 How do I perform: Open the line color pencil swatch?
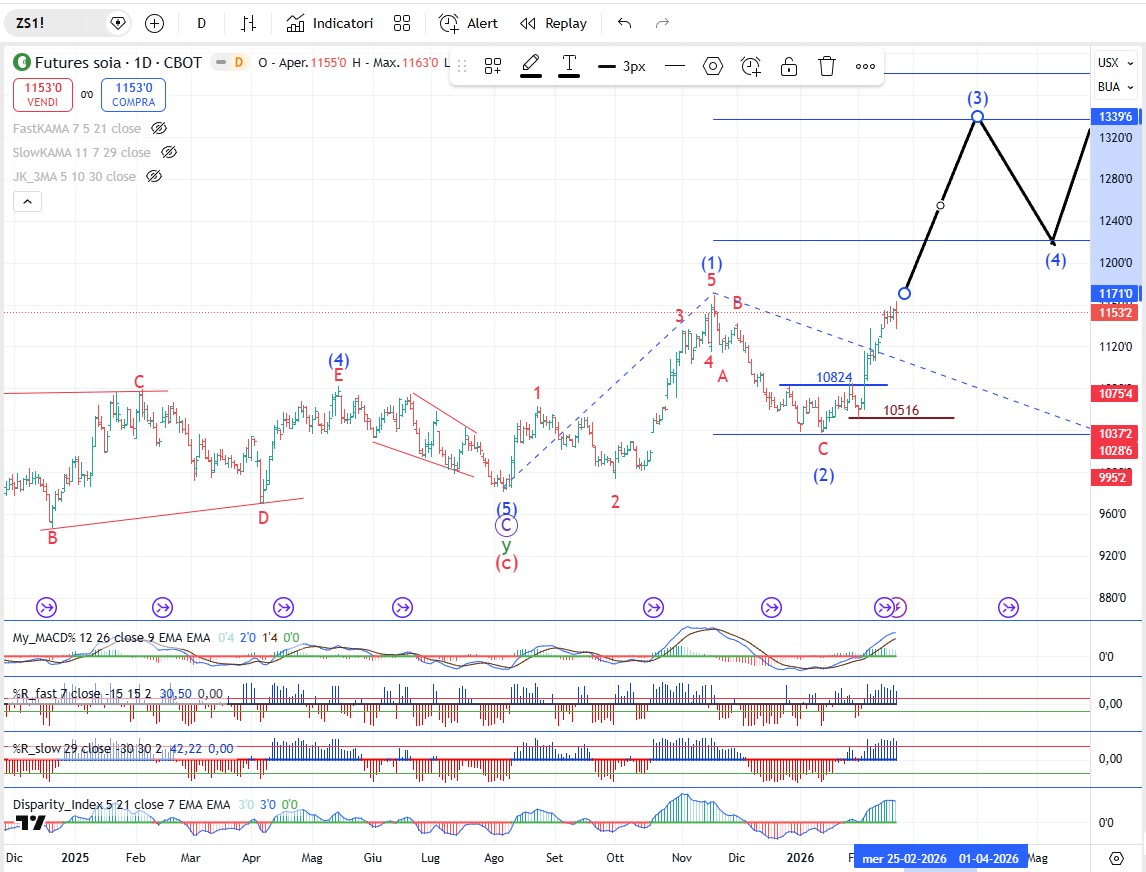(531, 66)
